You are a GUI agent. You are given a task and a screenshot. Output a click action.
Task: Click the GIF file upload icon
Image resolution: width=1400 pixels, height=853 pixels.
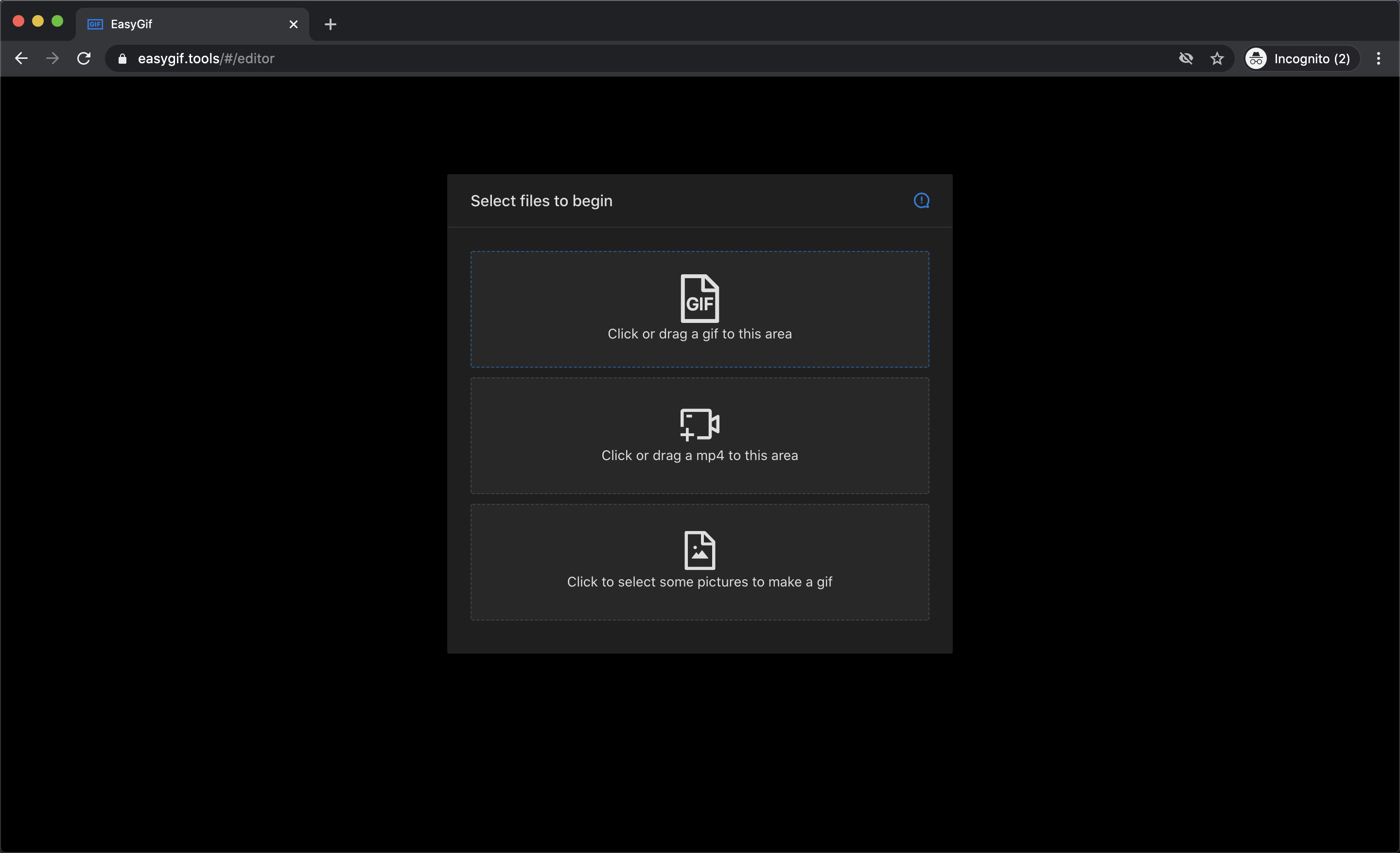click(x=700, y=298)
